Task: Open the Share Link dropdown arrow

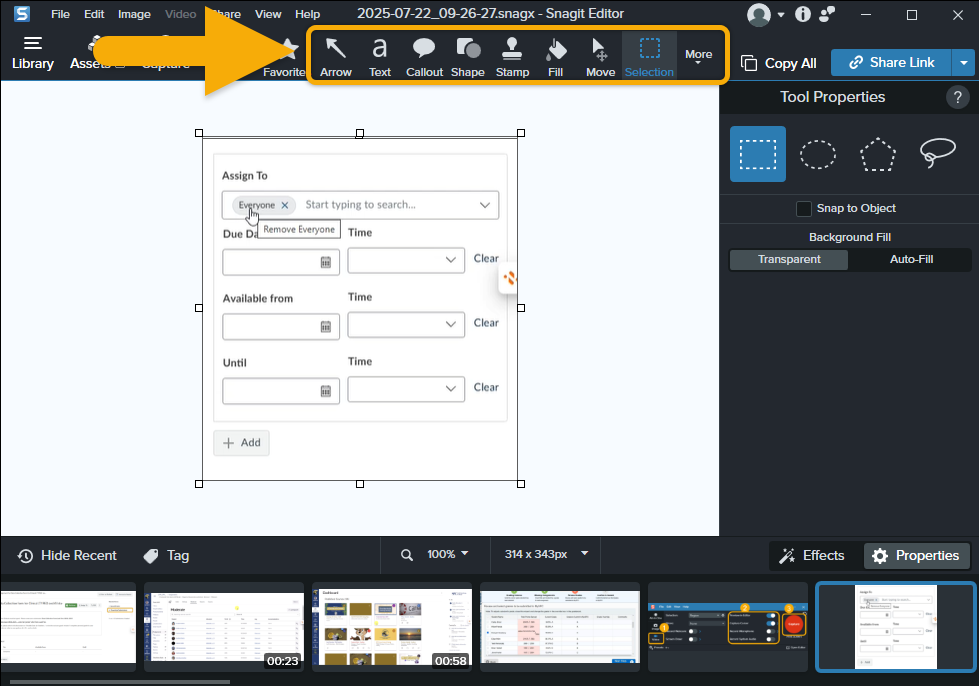Action: (963, 62)
